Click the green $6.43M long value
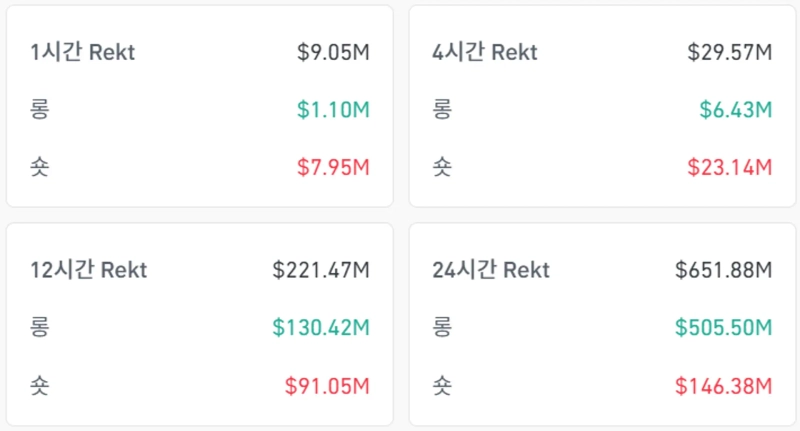 point(735,109)
